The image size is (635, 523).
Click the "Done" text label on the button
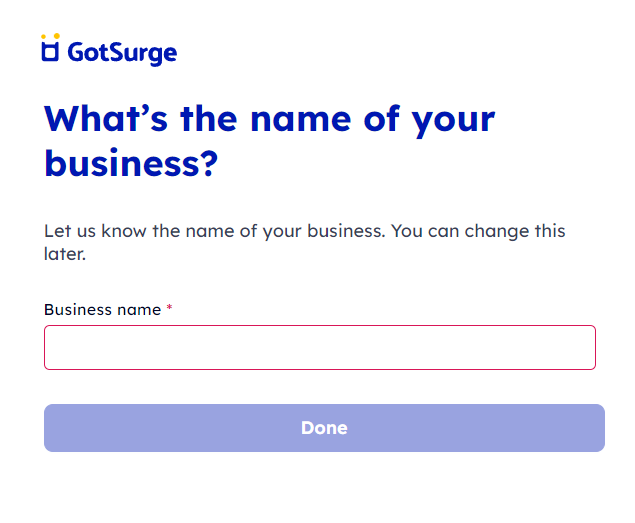click(324, 428)
